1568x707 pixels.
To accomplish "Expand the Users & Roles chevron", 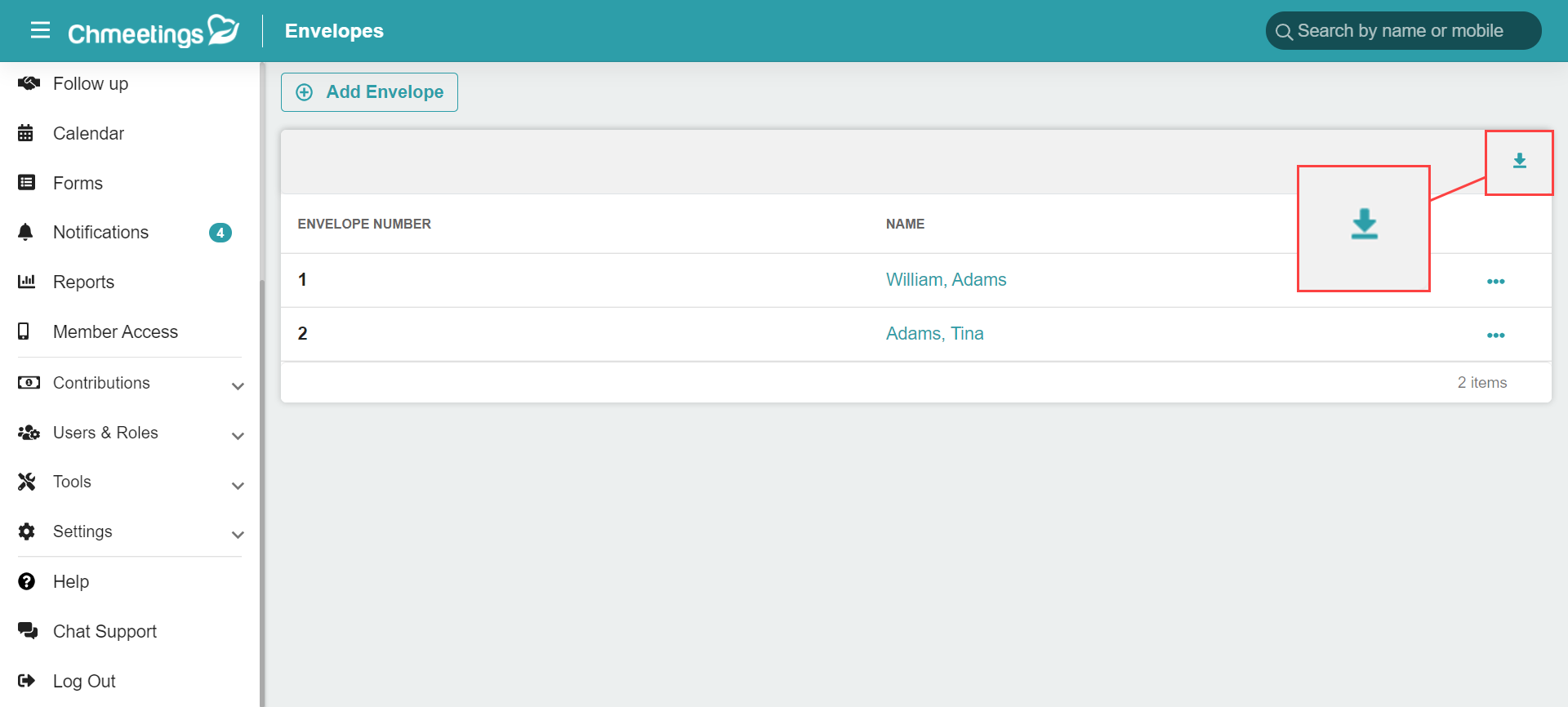I will [238, 436].
